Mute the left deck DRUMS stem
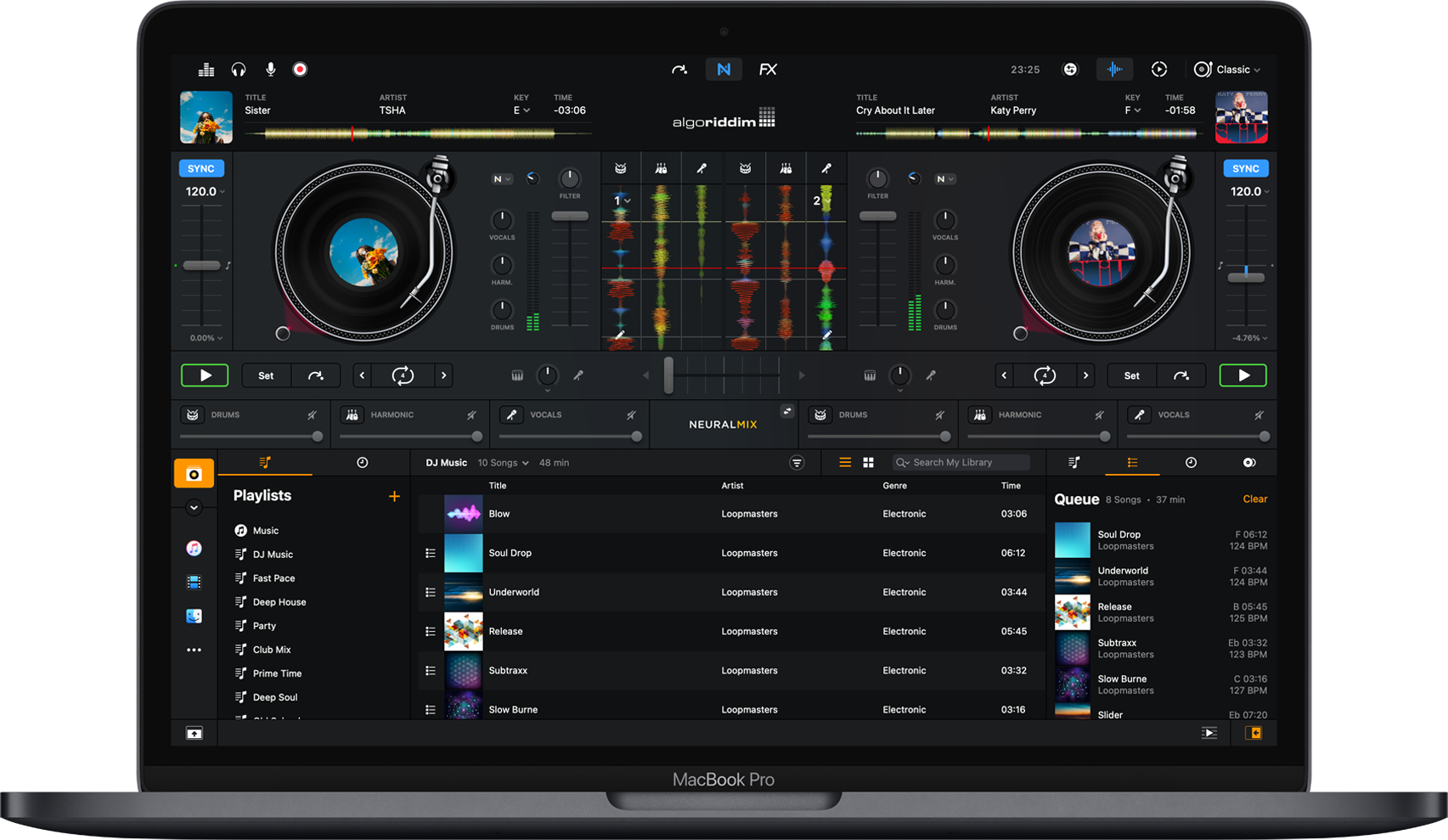This screenshot has height=840, width=1448. pos(312,415)
